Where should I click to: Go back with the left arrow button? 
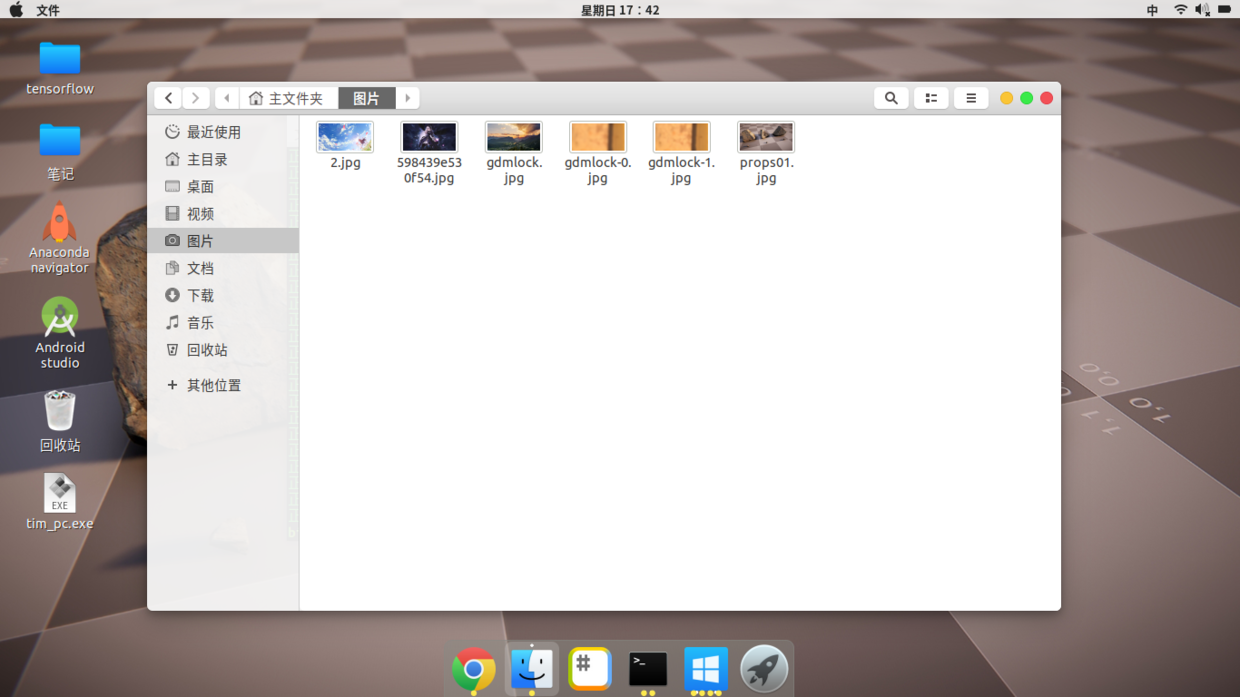(168, 98)
